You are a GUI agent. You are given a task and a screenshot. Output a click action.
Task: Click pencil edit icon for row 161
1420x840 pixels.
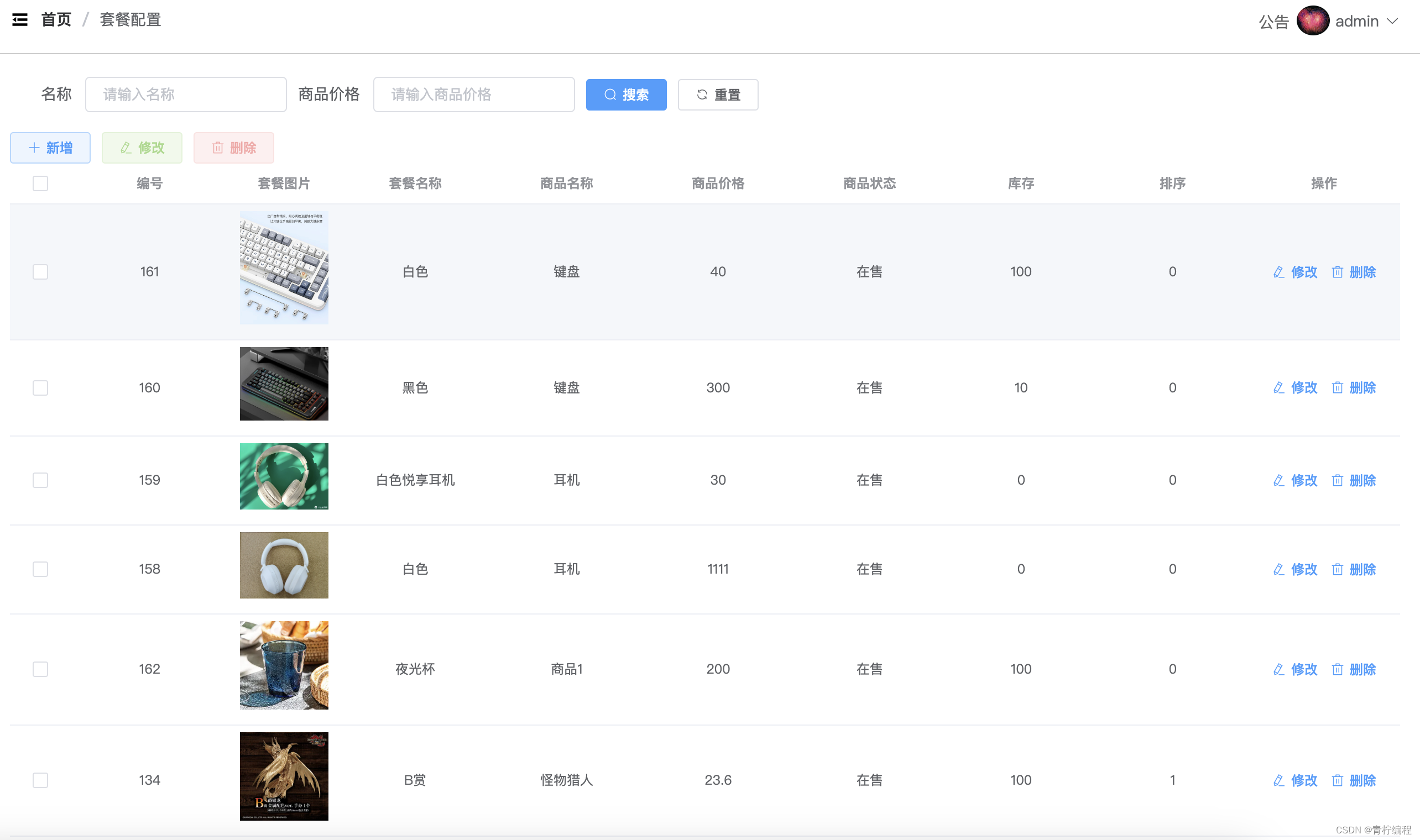(1278, 272)
